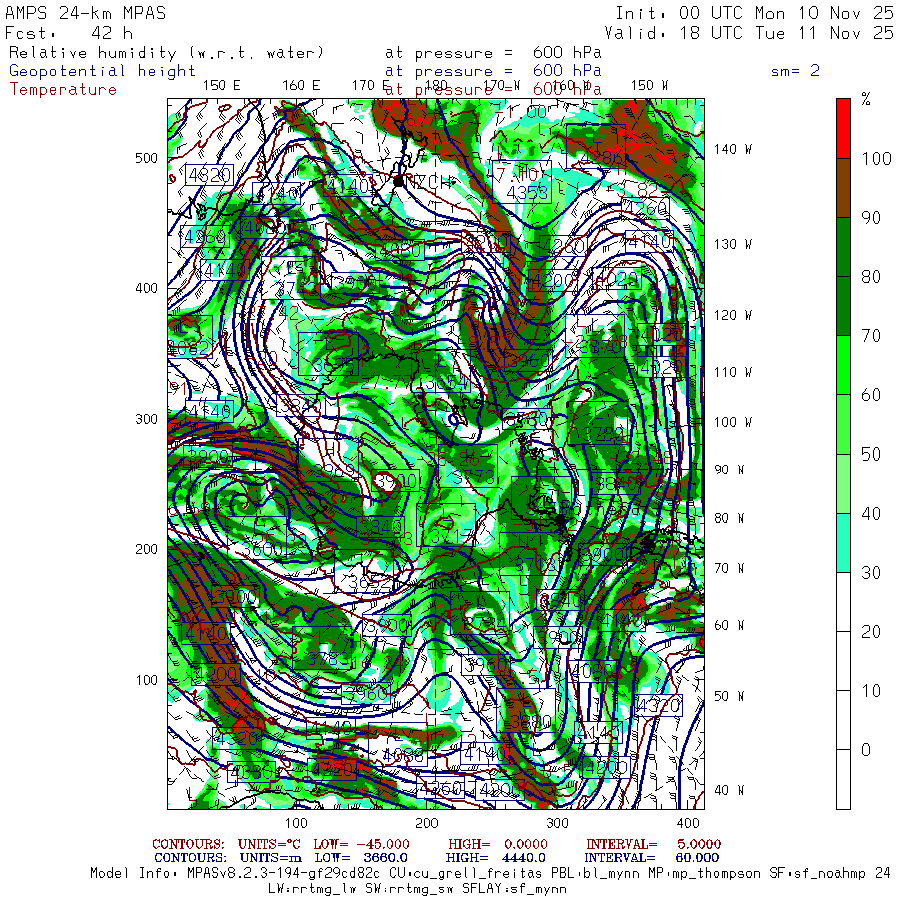Click the black station marker dot
This screenshot has width=900, height=900.
[x=398, y=181]
